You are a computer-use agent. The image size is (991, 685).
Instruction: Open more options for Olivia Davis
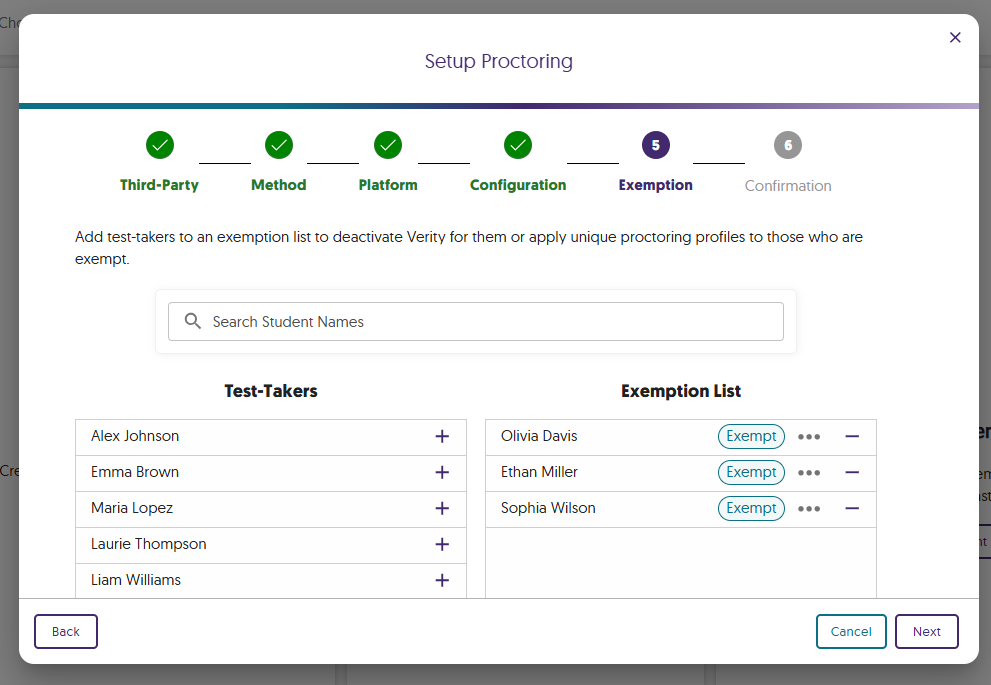pyautogui.click(x=809, y=437)
